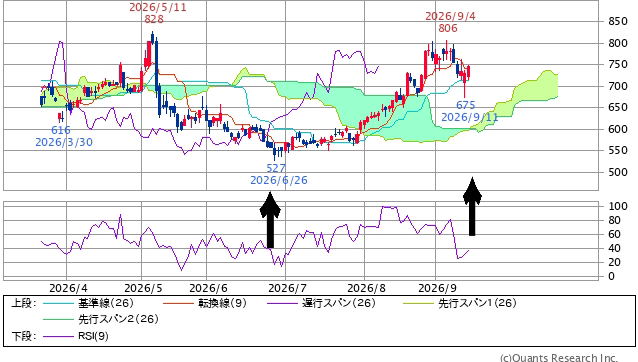Click the 2026/3/30 date label
Screen dimensions: 638x362
coord(64,142)
